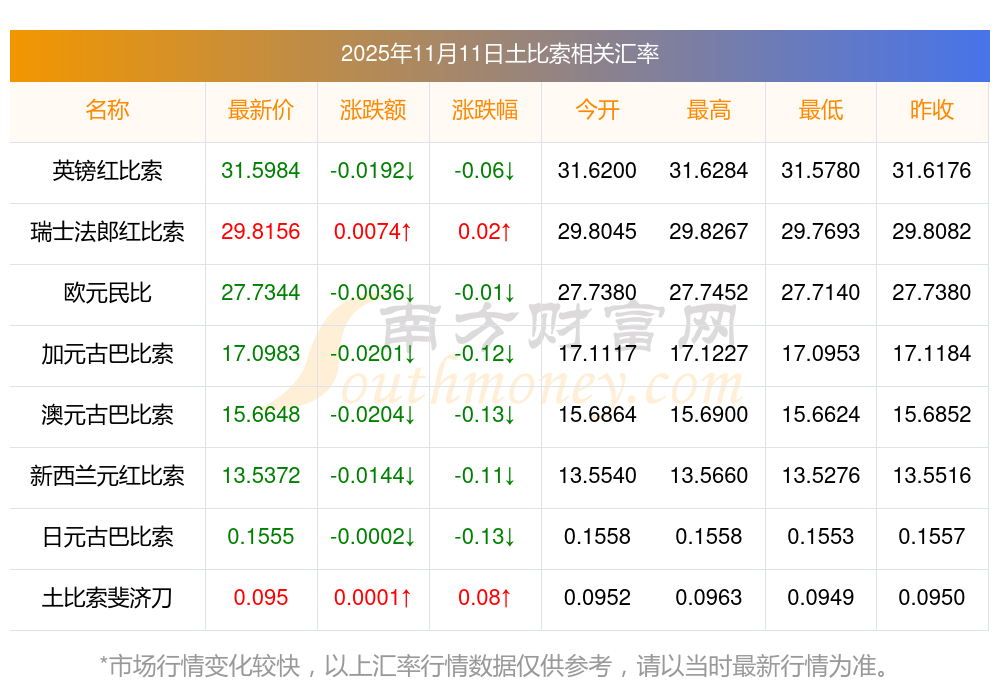Click high value 29.8267
The image size is (1000, 697).
pyautogui.click(x=709, y=231)
